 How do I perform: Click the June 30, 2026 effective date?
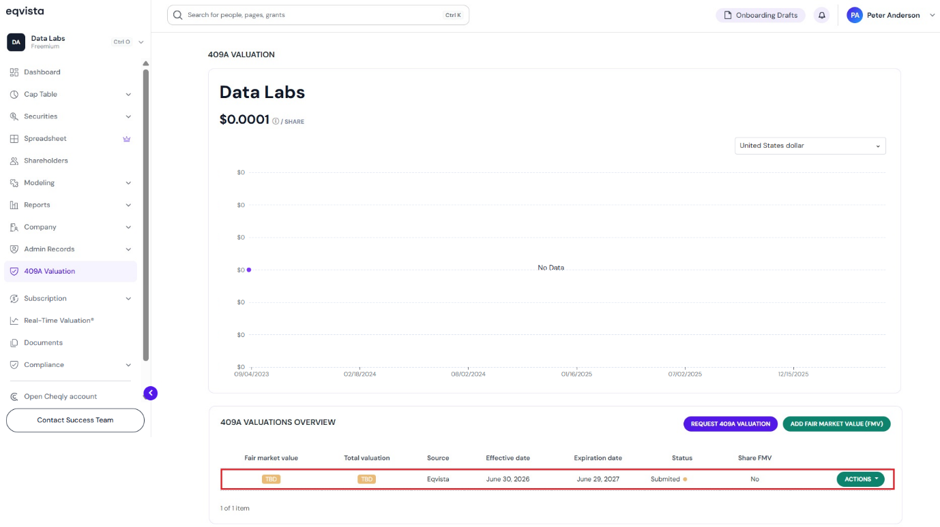(x=508, y=479)
